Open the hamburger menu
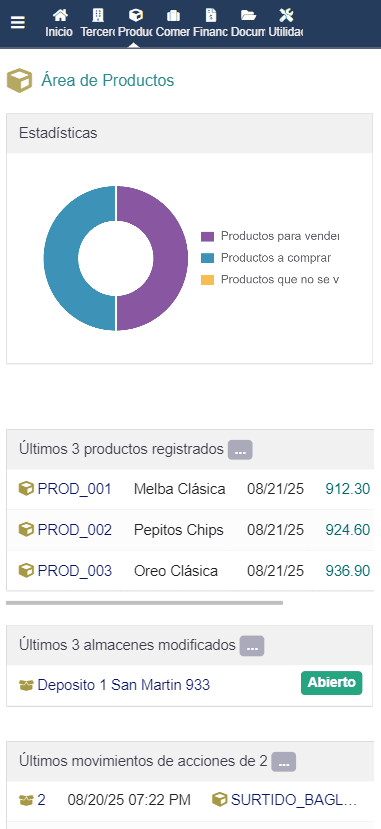The width and height of the screenshot is (381, 829). click(18, 23)
